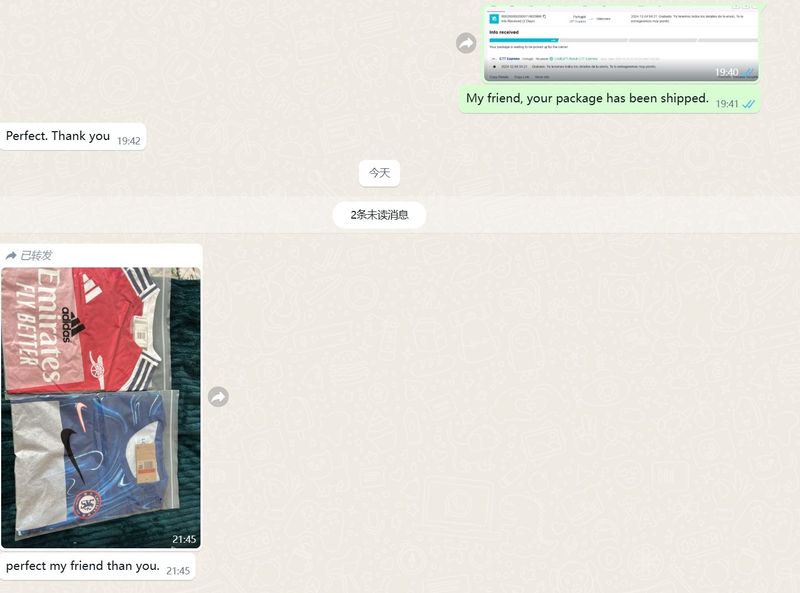This screenshot has height=593, width=800.
Task: Click the 2条未读消息 unread messages chip
Action: (379, 215)
